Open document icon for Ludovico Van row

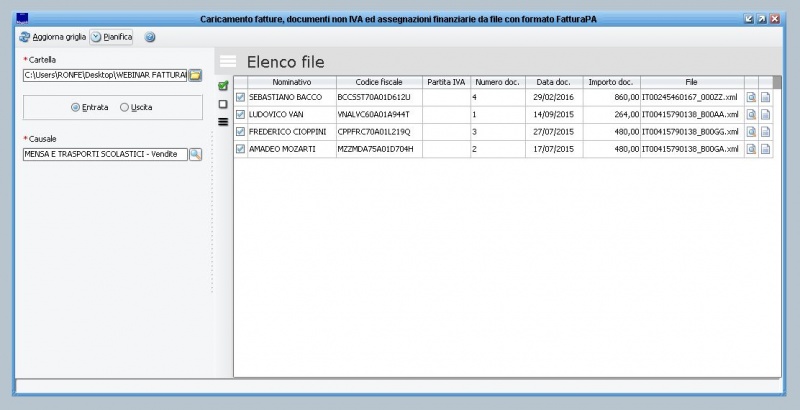(766, 115)
